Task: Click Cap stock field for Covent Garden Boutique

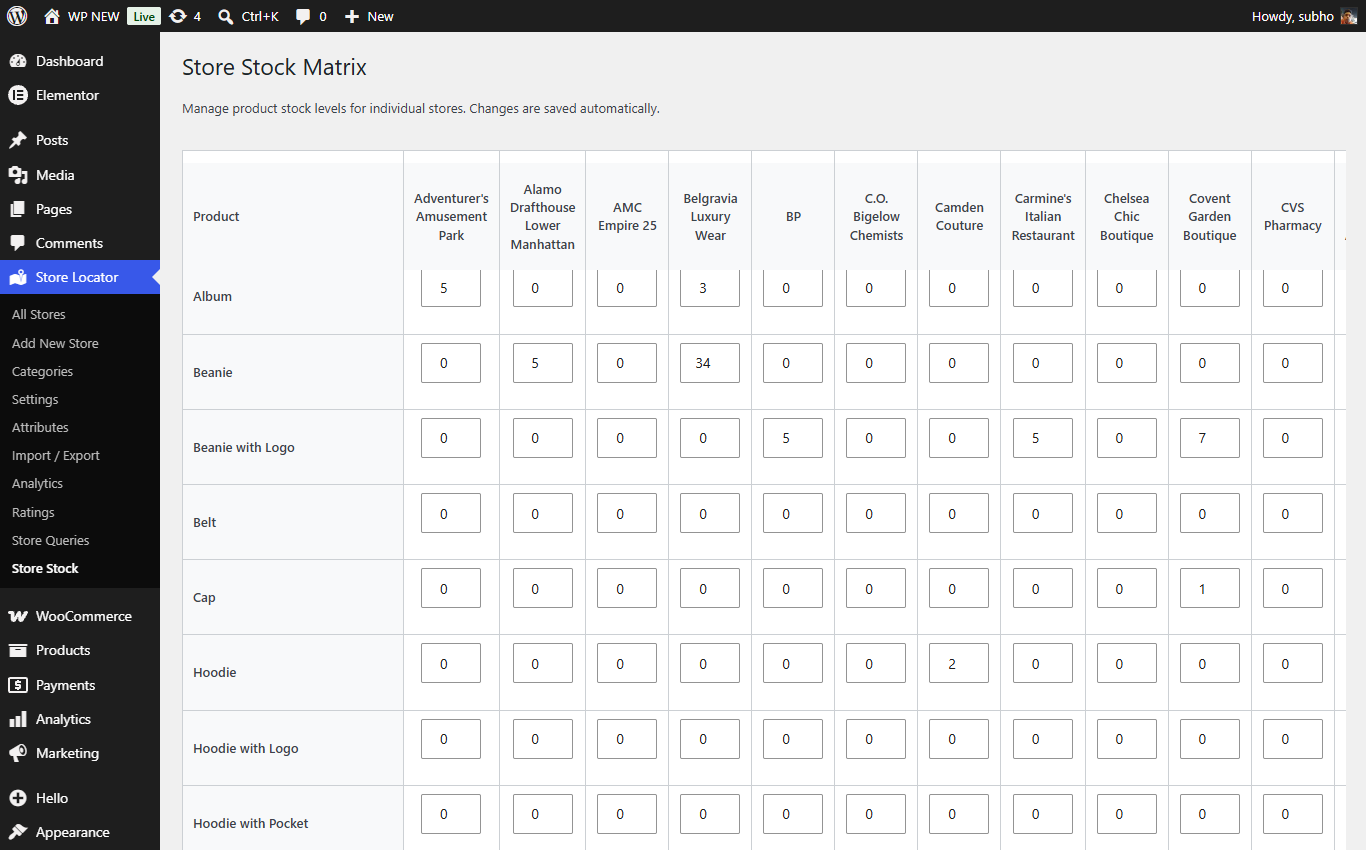Action: [1210, 588]
